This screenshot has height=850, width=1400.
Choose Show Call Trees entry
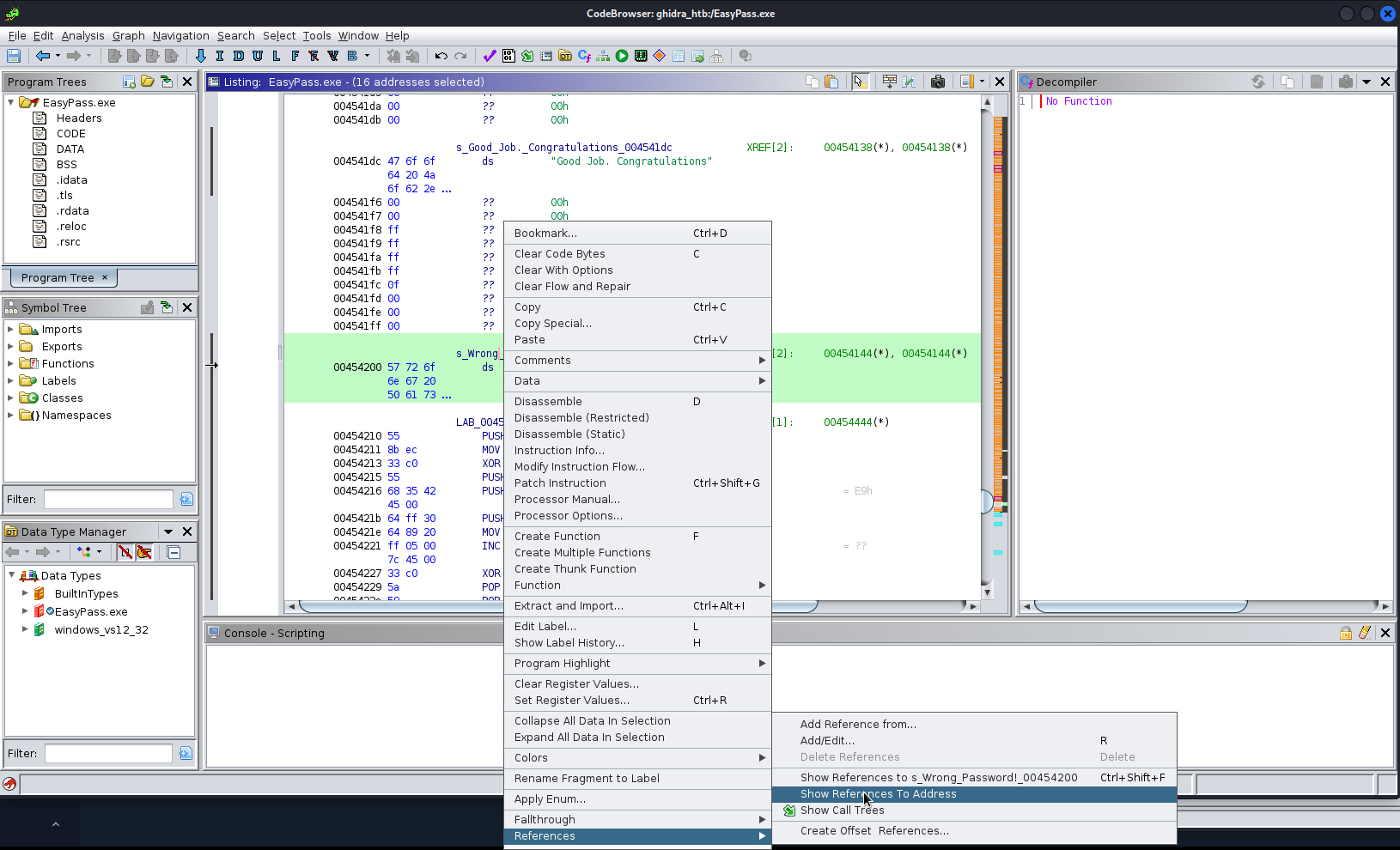[974, 811]
